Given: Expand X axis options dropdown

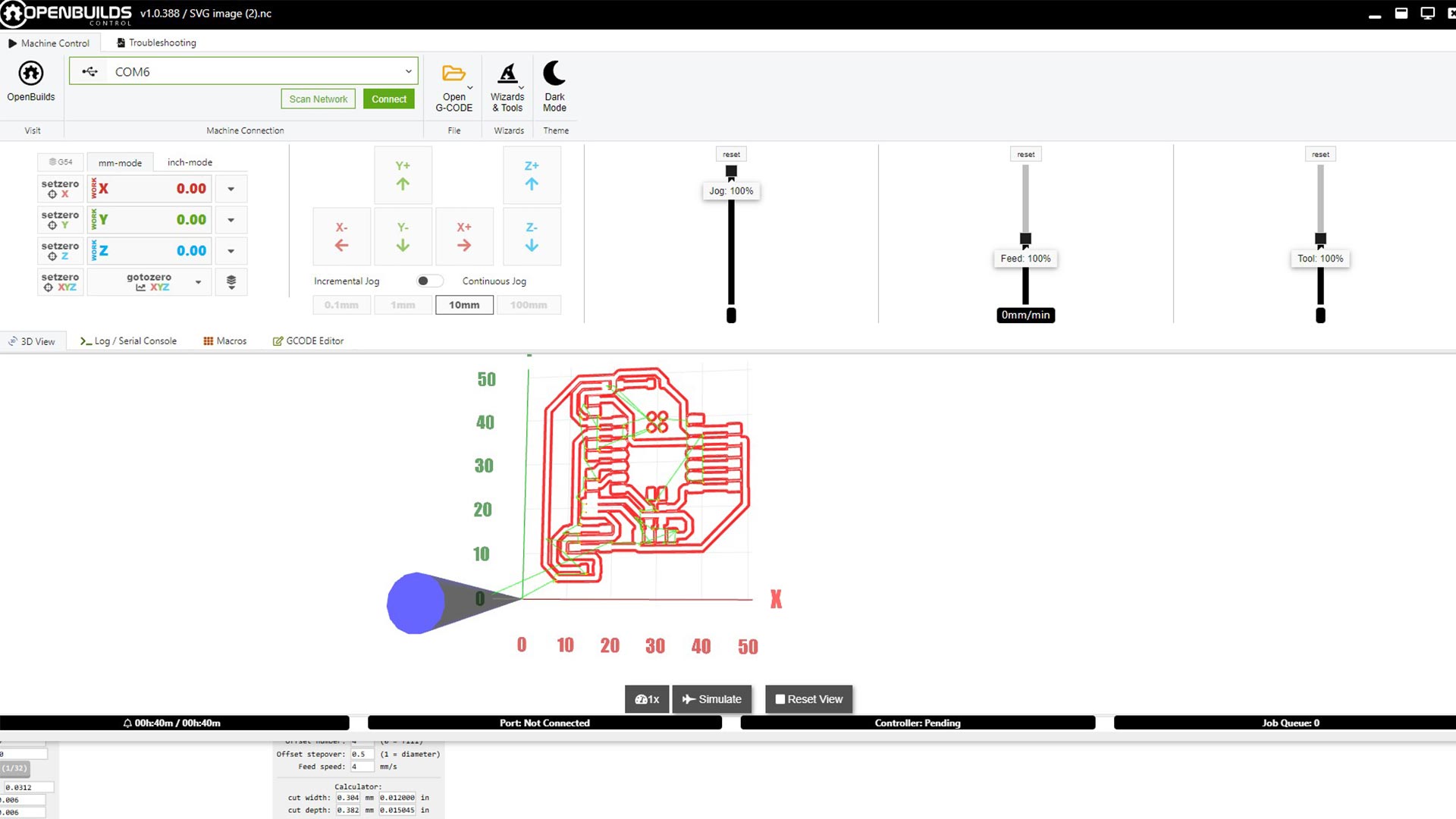Looking at the screenshot, I should [231, 189].
